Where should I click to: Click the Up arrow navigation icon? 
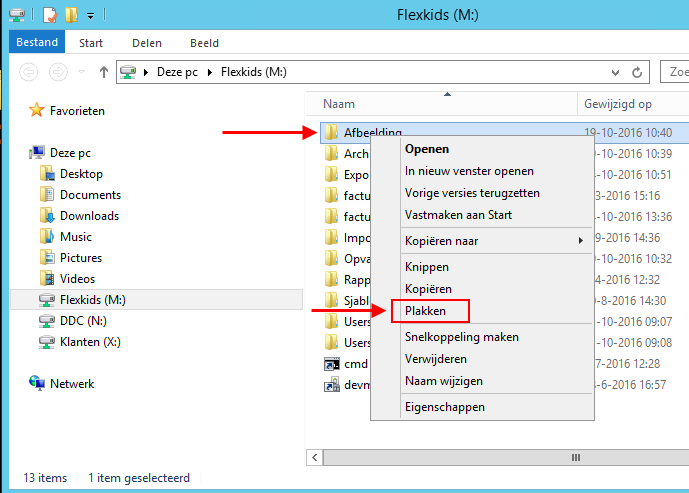(104, 72)
